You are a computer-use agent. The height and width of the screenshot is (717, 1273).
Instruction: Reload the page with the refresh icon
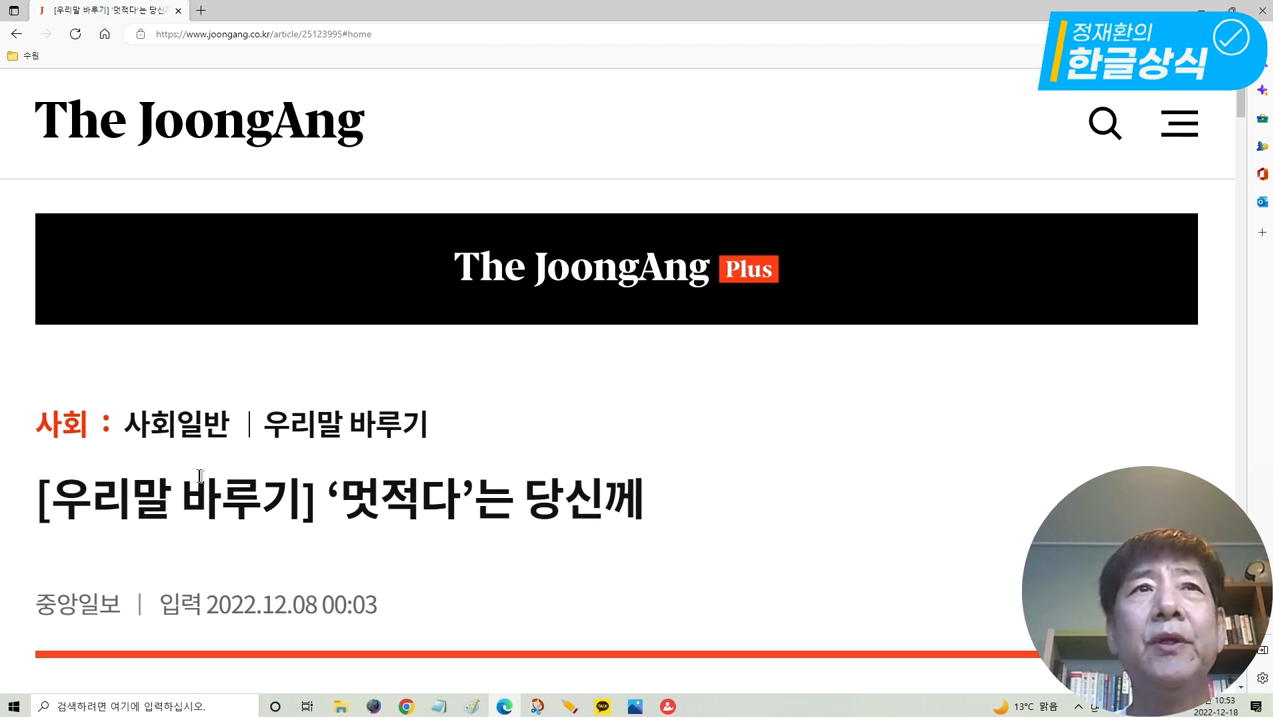(x=75, y=34)
